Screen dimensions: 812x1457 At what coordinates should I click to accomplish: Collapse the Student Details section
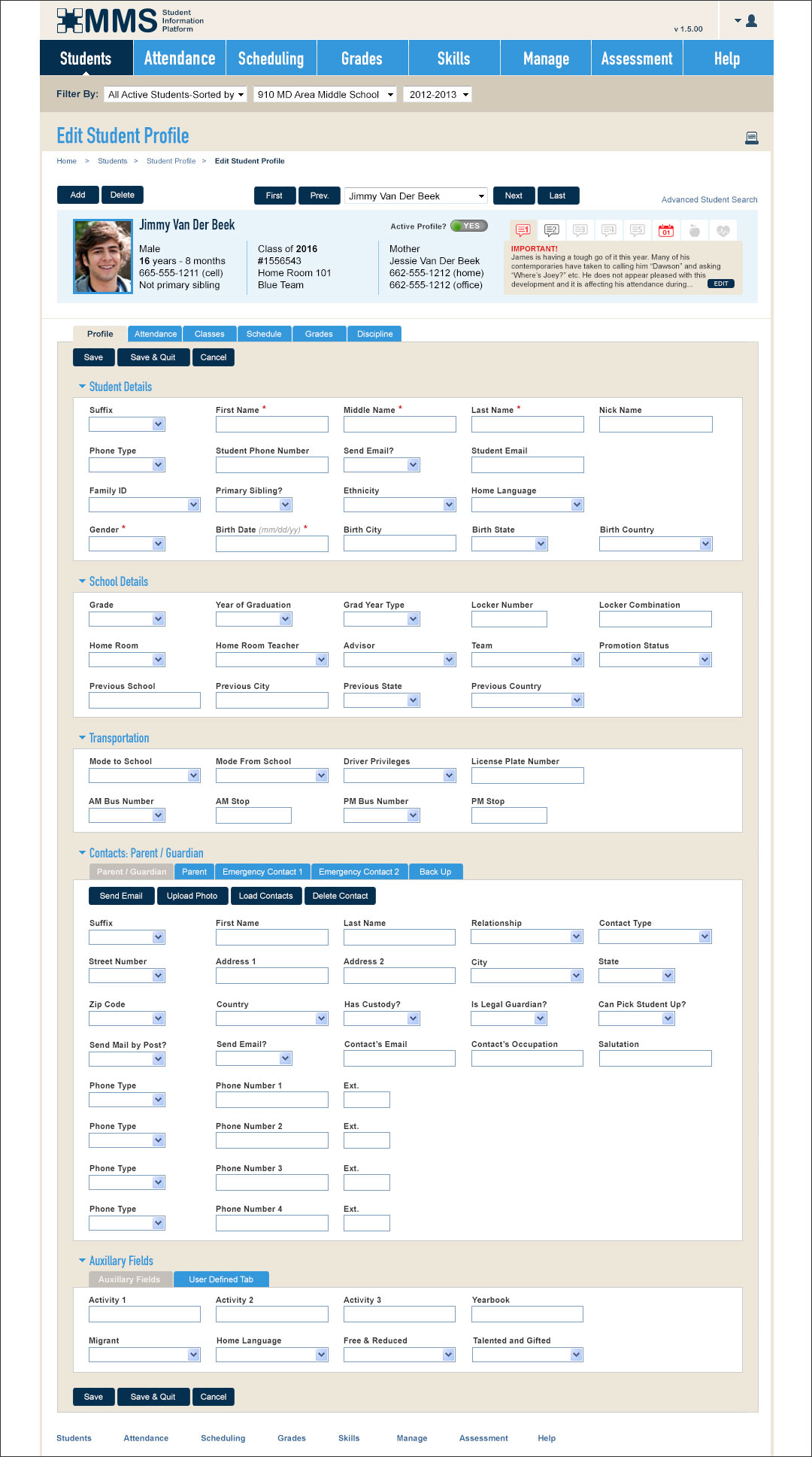coord(82,387)
